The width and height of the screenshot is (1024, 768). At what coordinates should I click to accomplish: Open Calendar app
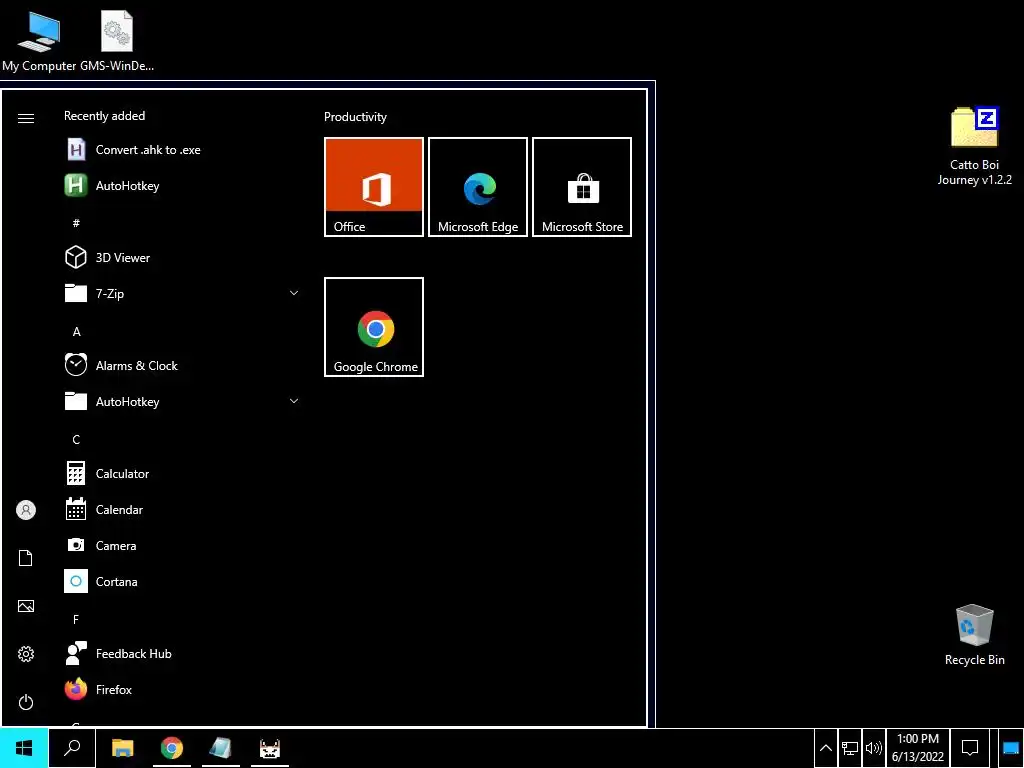182,509
